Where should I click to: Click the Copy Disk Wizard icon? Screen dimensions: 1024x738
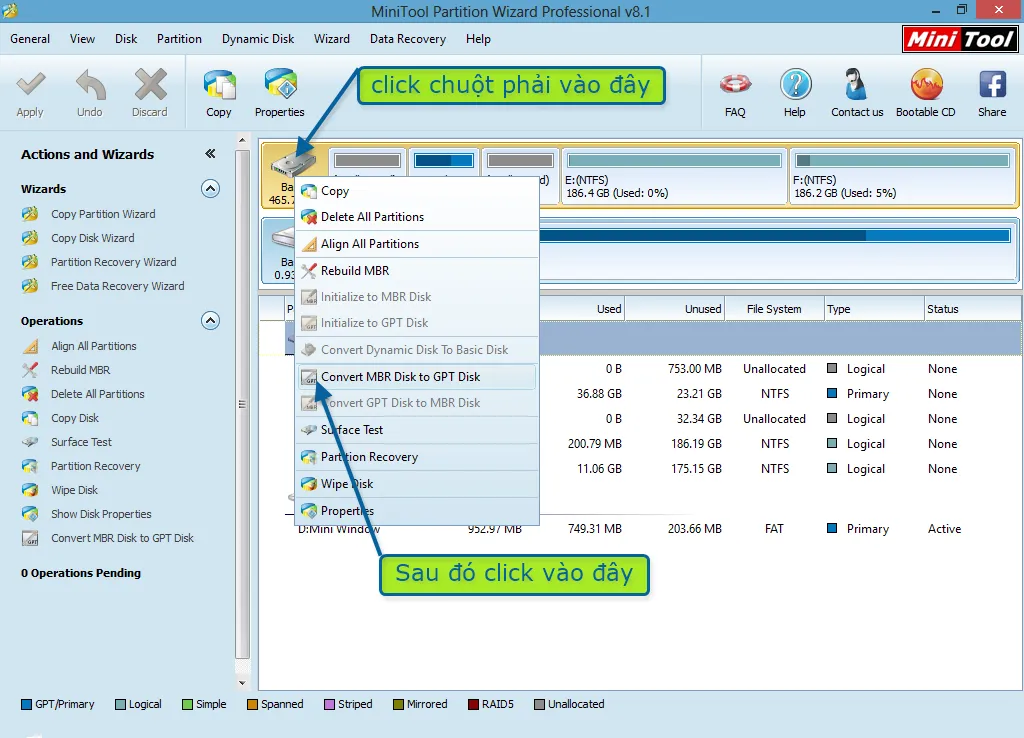pos(30,238)
